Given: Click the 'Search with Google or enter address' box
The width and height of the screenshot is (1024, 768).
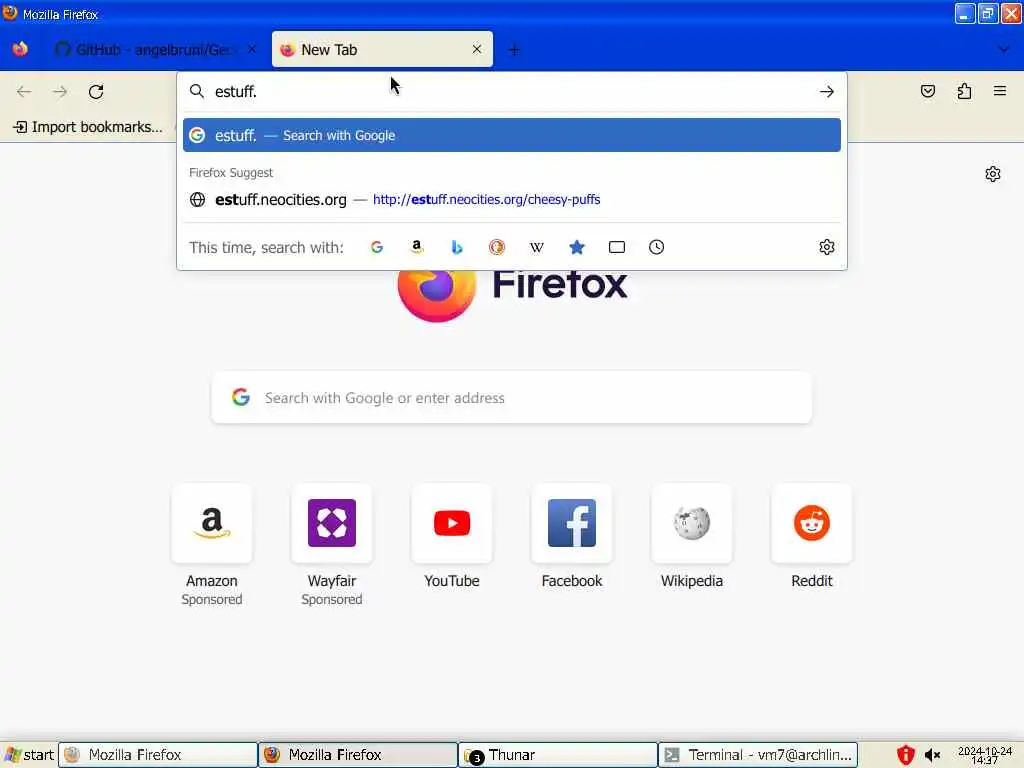Looking at the screenshot, I should pyautogui.click(x=511, y=398).
